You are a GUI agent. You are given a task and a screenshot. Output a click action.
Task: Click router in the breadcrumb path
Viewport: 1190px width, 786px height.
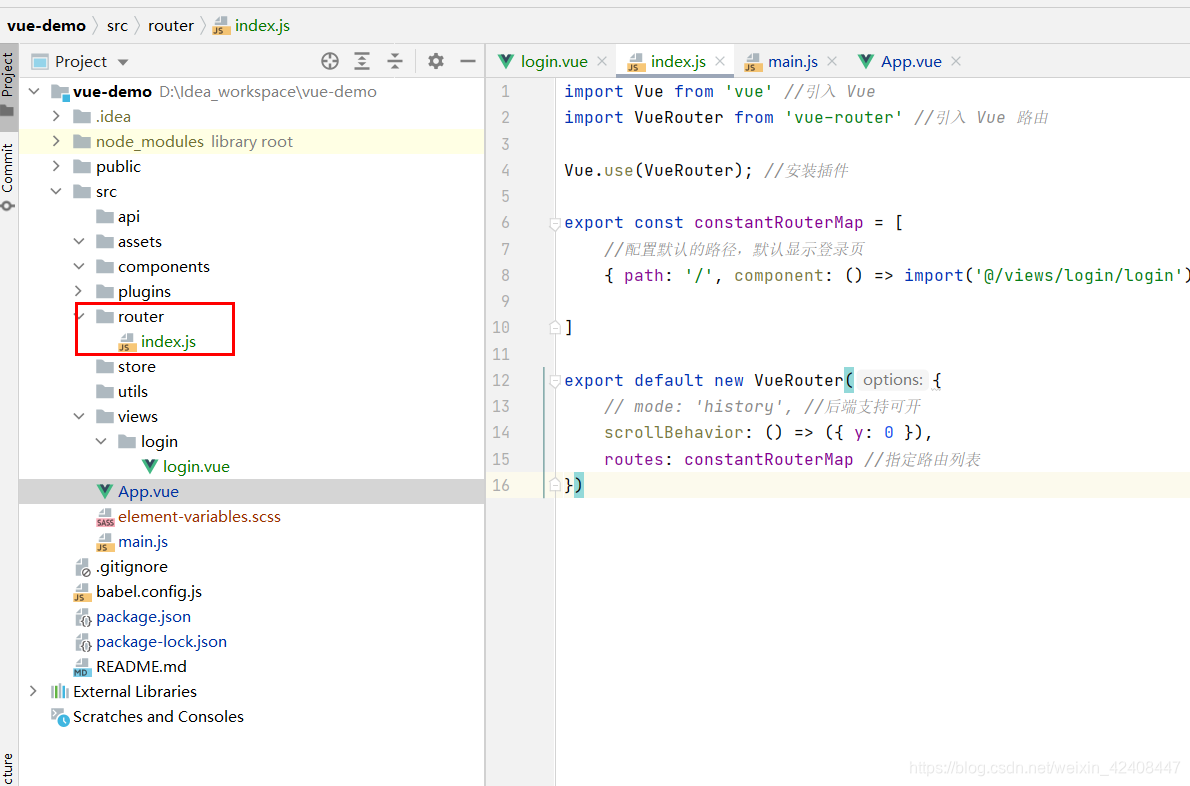click(171, 26)
